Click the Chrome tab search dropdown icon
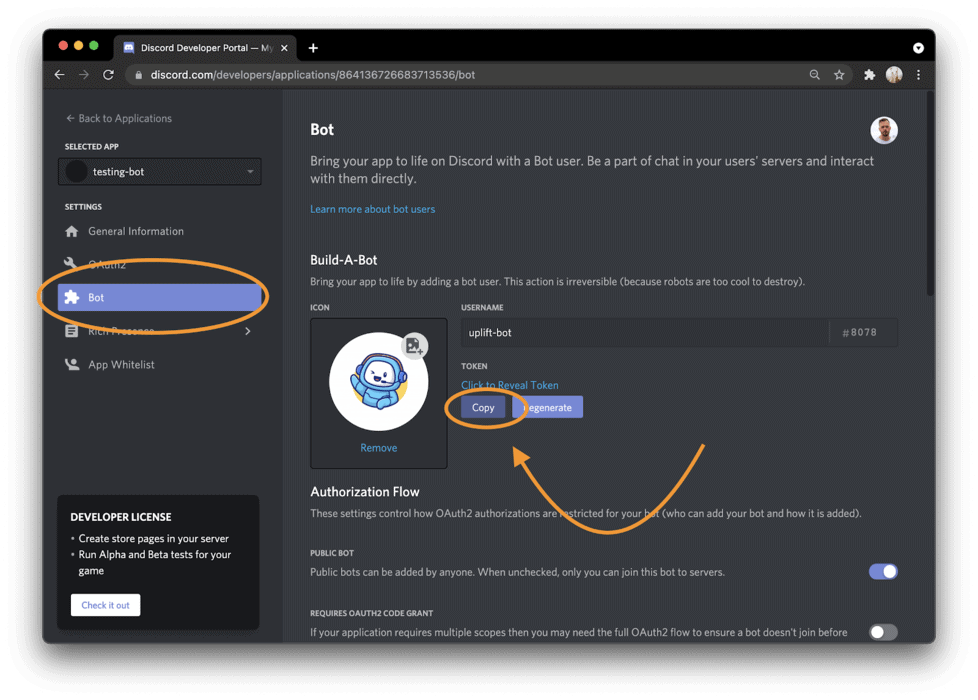Viewport: 978px width, 700px height. coord(918,48)
